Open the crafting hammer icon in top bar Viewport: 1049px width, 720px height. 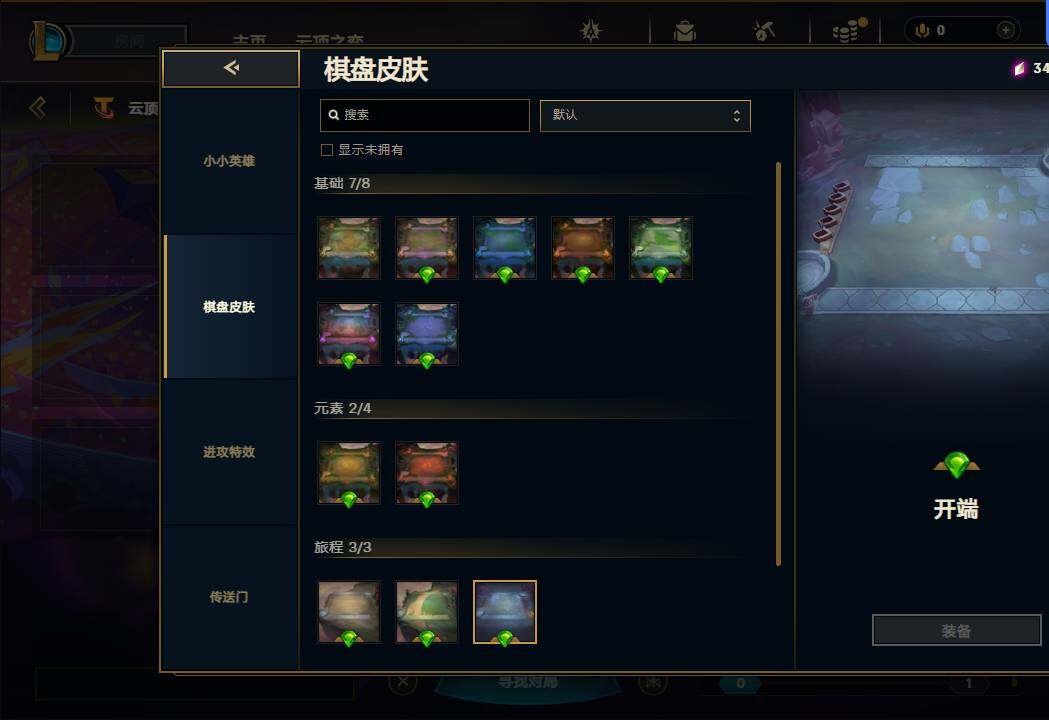tap(763, 31)
